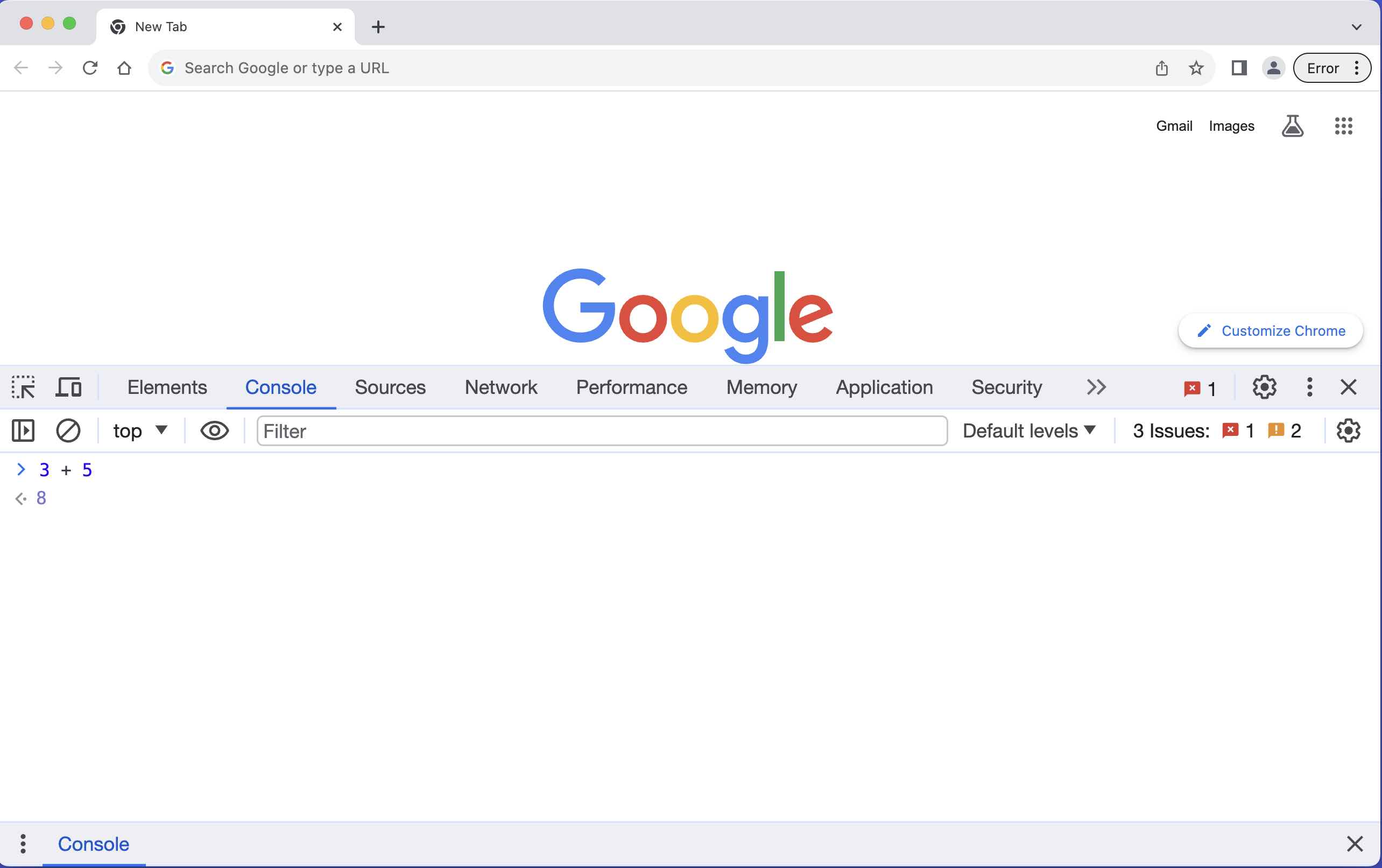Image resolution: width=1382 pixels, height=868 pixels.
Task: Share this page icon in address bar
Action: point(1161,68)
